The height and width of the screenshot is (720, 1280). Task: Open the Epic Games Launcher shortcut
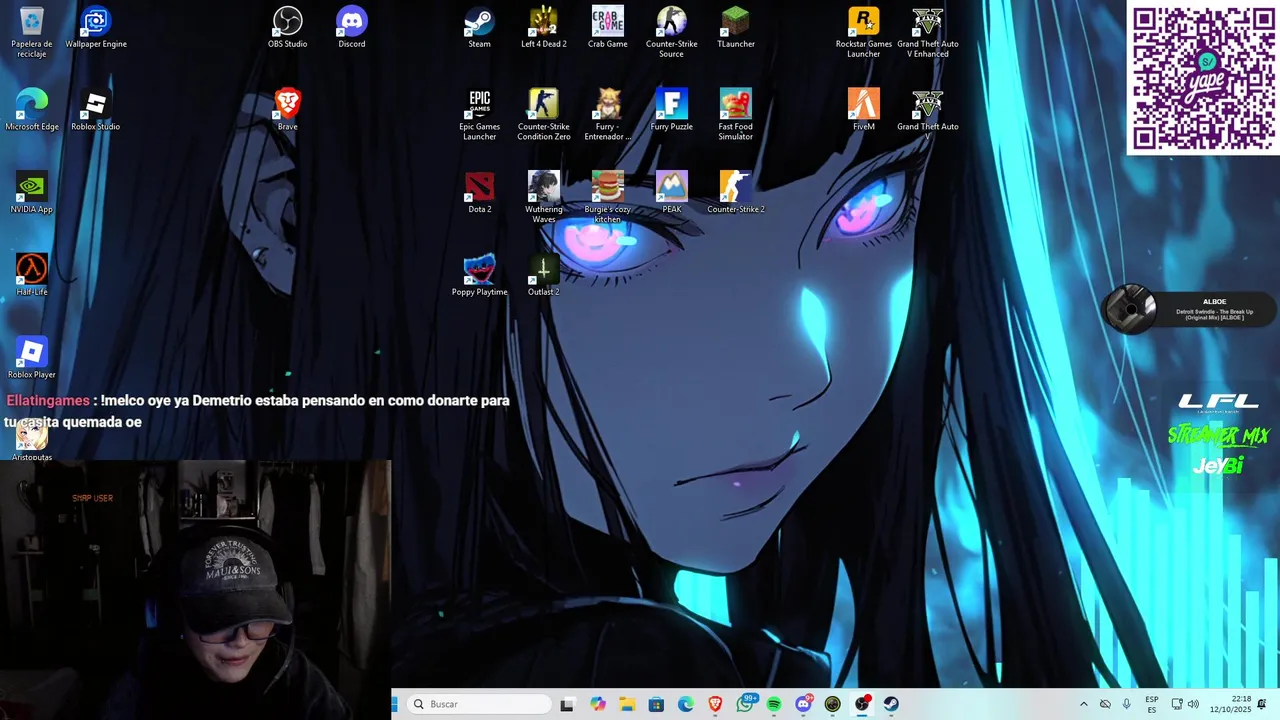(x=480, y=115)
